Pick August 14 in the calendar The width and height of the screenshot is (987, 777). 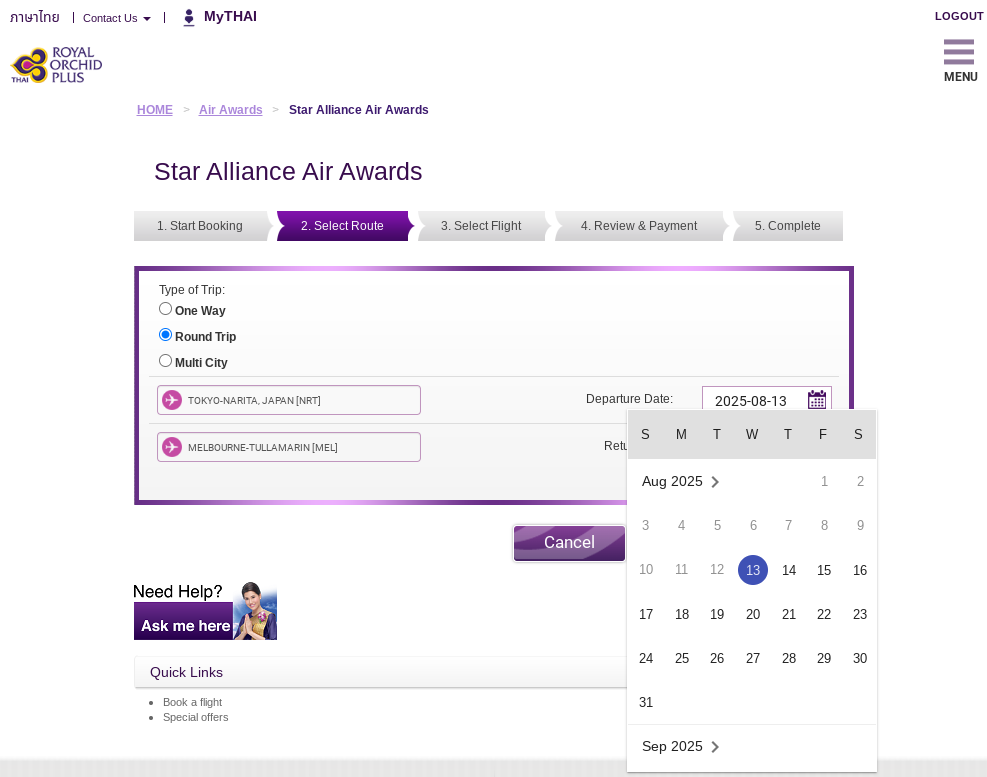[789, 570]
